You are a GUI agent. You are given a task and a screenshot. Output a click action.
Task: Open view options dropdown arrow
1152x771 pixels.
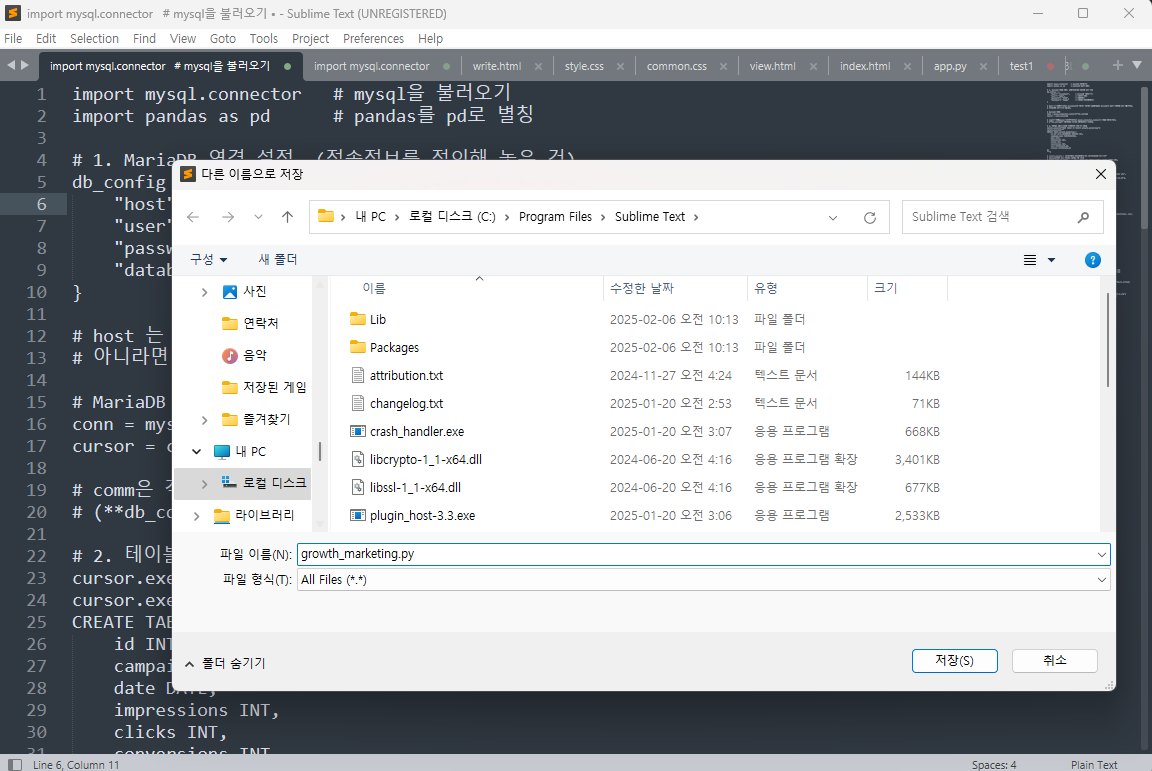(1051, 260)
